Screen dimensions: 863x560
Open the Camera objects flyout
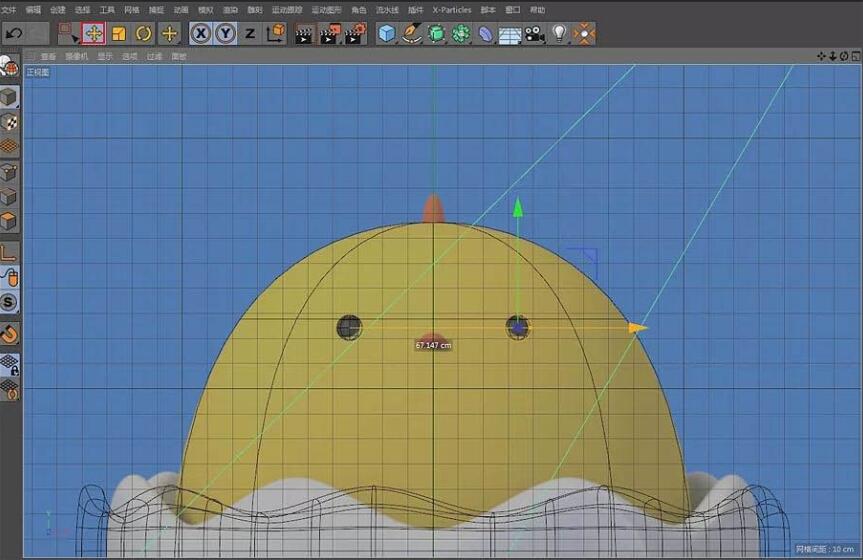coord(534,34)
